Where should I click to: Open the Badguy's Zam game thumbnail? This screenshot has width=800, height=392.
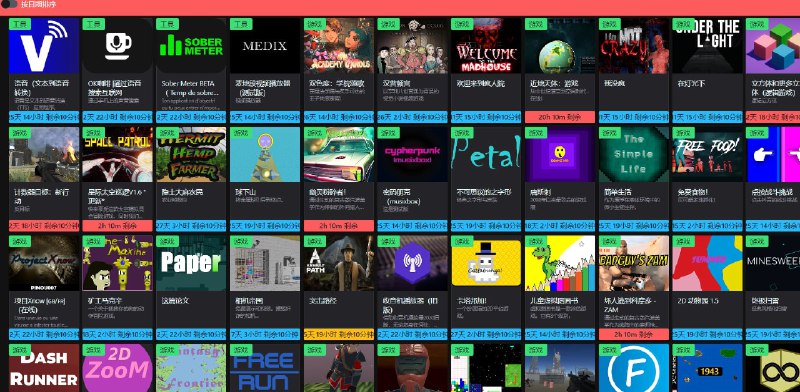(634, 263)
